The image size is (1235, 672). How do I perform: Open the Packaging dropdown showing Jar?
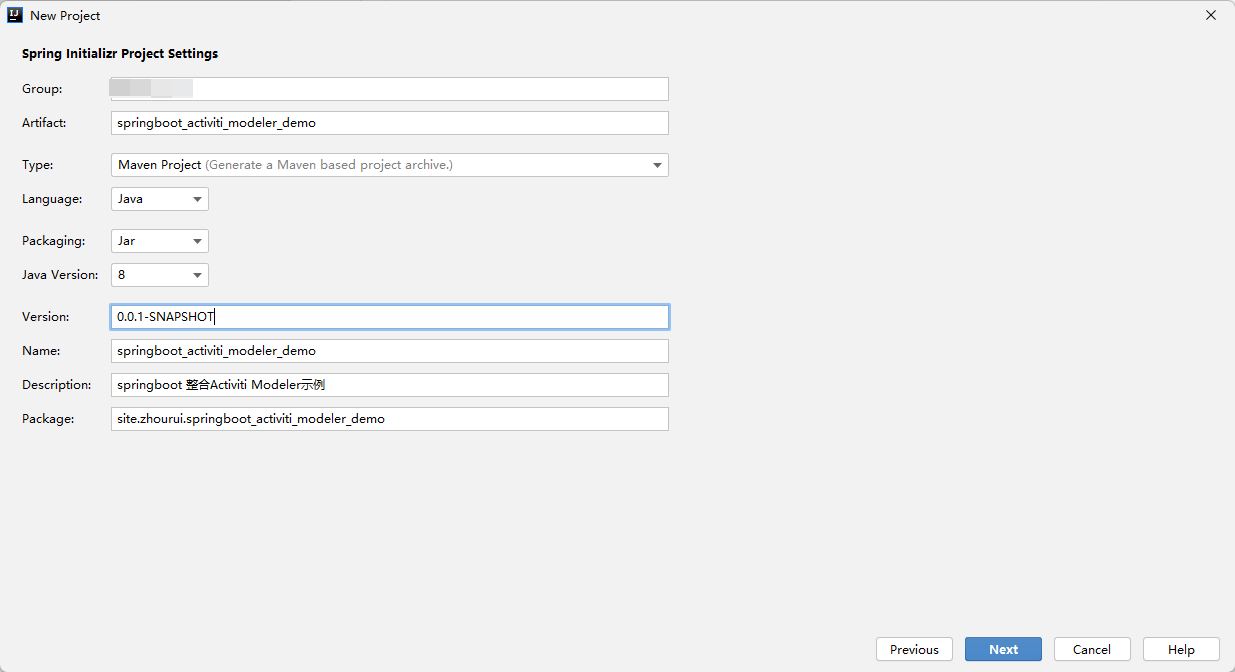click(x=159, y=240)
